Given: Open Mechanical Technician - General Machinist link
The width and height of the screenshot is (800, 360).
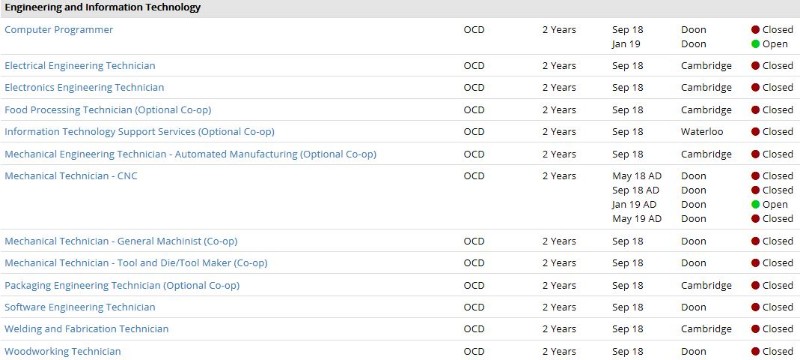Looking at the screenshot, I should (121, 241).
